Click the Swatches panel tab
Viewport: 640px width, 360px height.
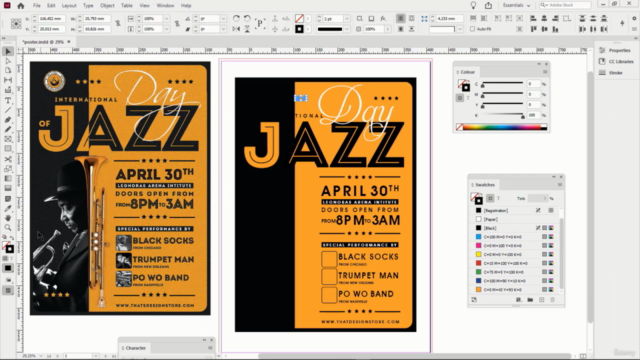[x=485, y=185]
